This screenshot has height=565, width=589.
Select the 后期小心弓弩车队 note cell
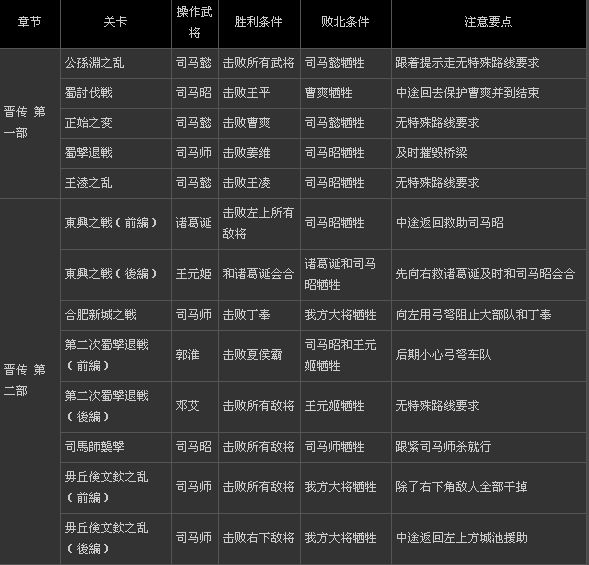click(489, 355)
